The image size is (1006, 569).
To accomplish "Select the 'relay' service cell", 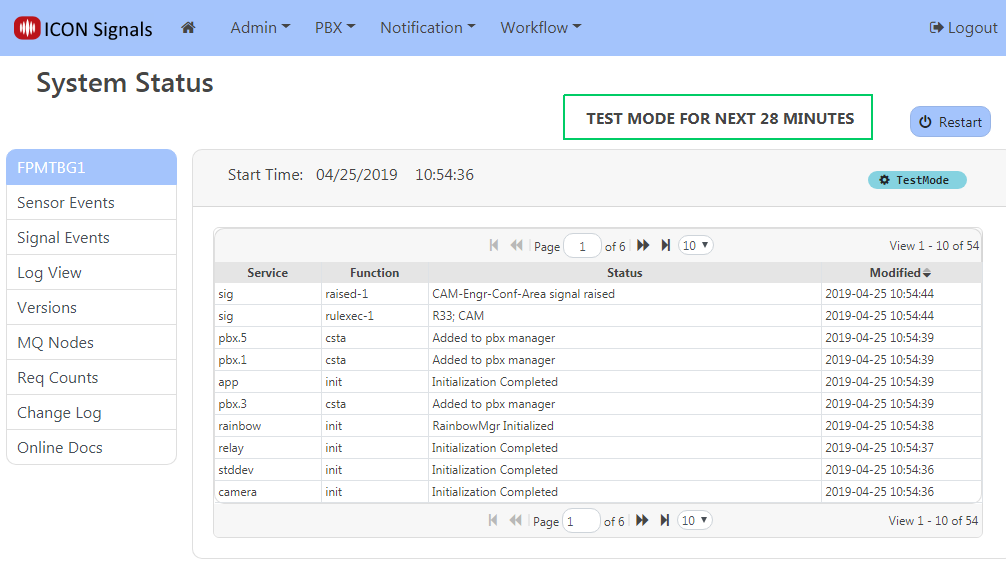I will pyautogui.click(x=268, y=448).
